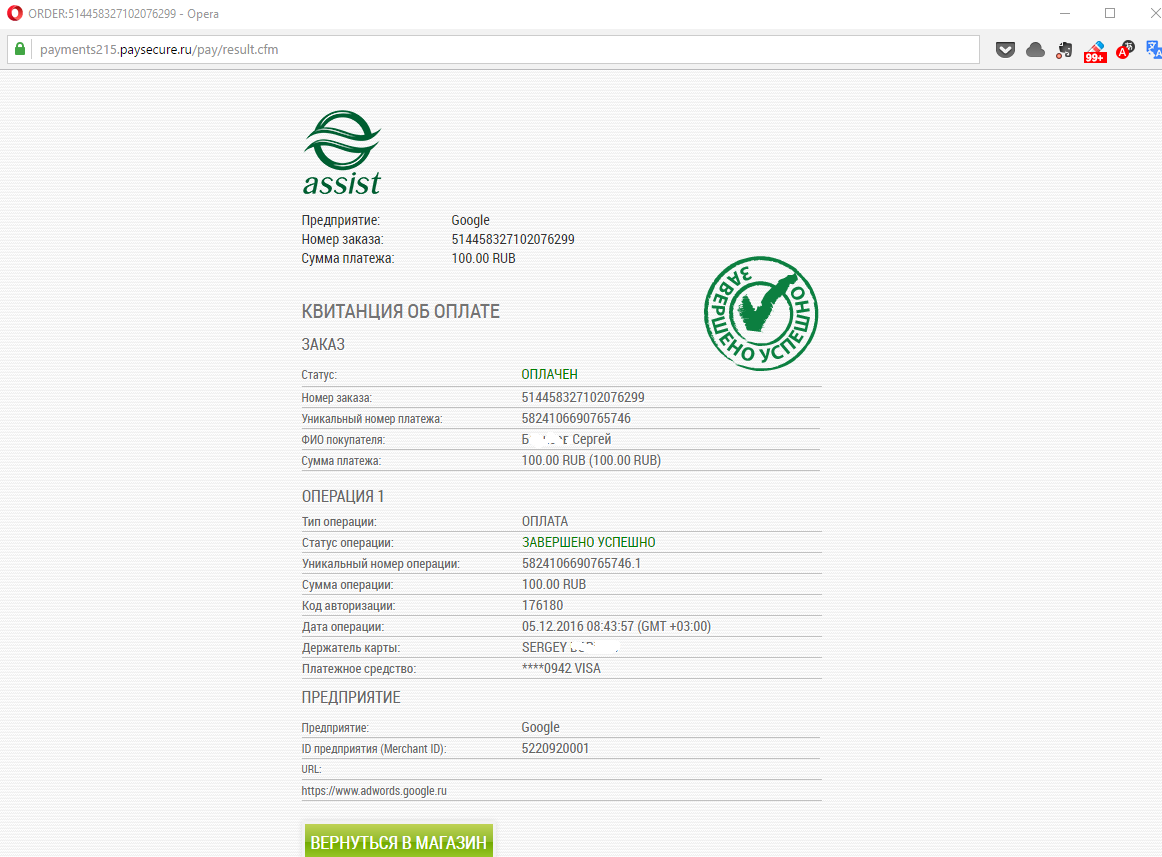
Task: Click the 100.00 RUB (100.00 RUB) amount
Action: 591,460
